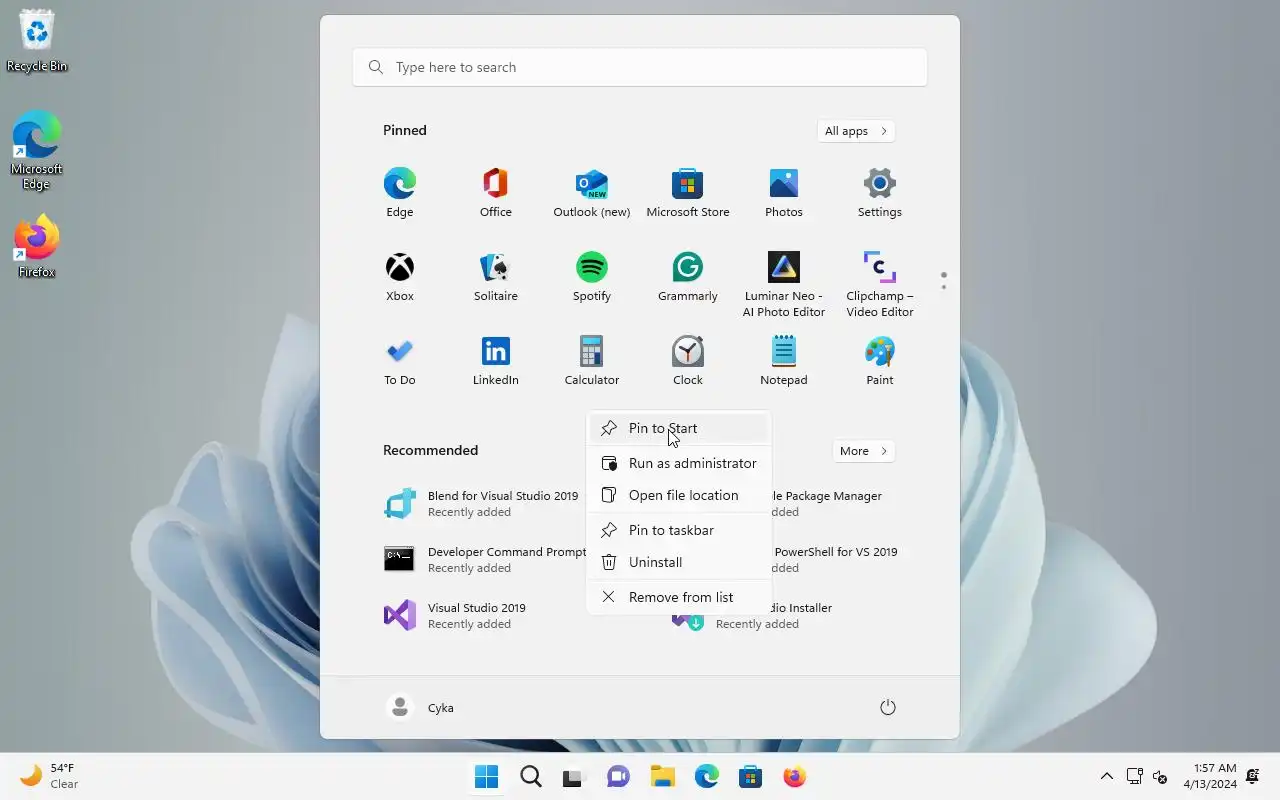Select Remove from list

(679, 597)
